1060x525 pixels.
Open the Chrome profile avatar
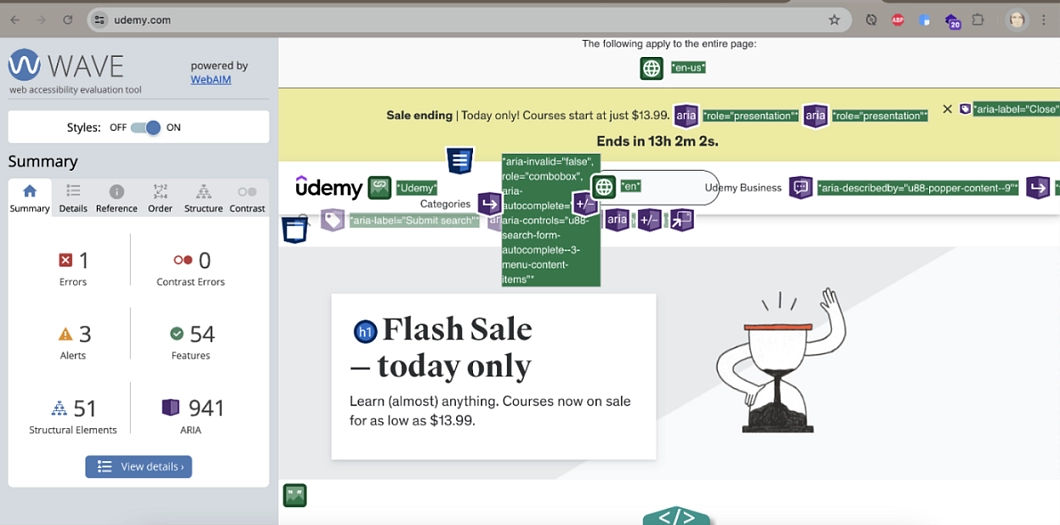(1017, 20)
